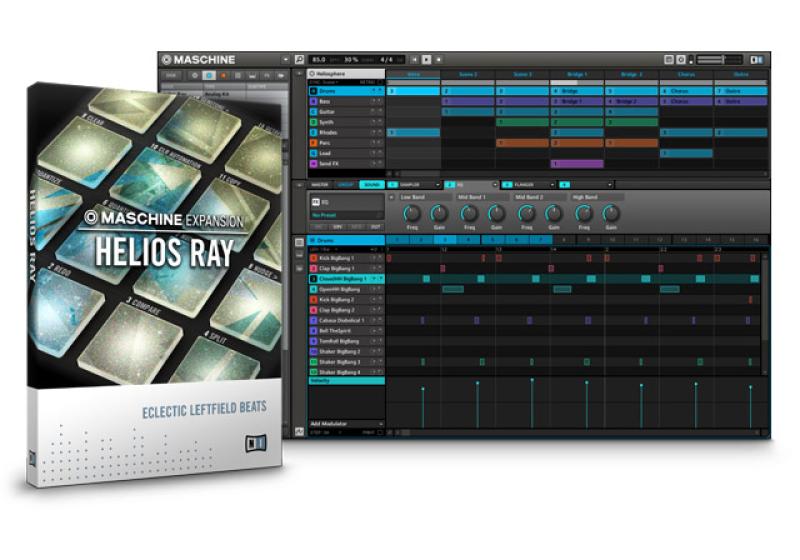This screenshot has height=560, width=800.
Task: Click the restart transport button
Action: point(414,60)
